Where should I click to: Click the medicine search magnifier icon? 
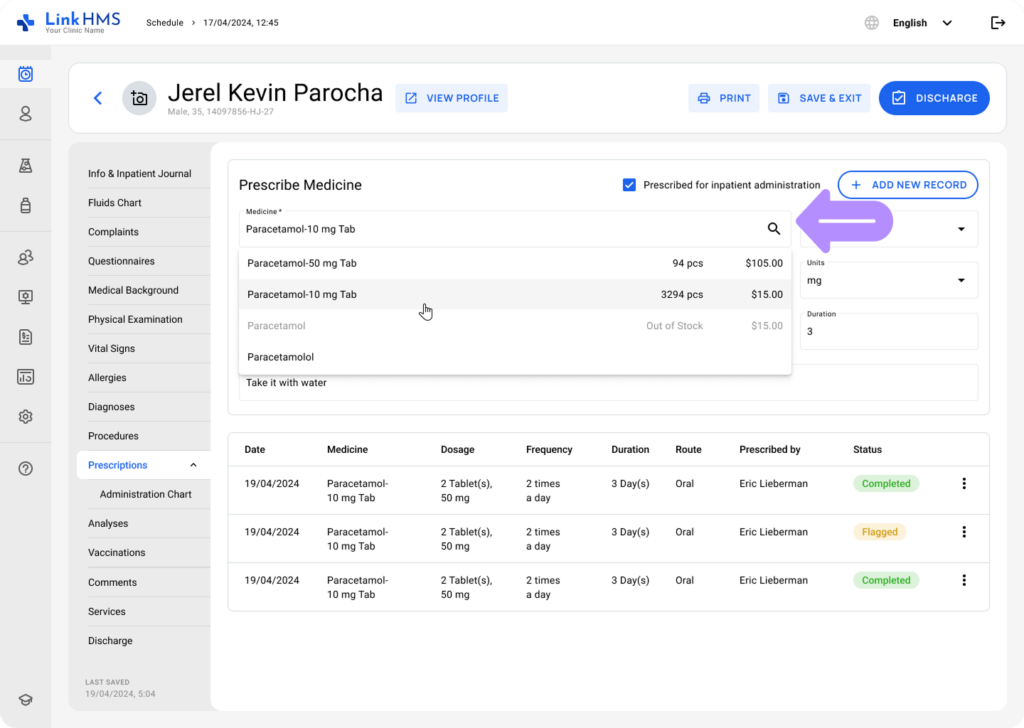tap(773, 229)
